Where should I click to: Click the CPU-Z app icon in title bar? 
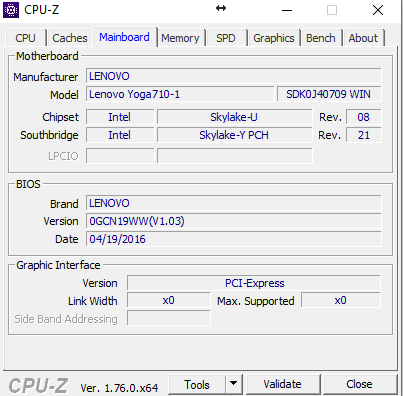pos(11,10)
